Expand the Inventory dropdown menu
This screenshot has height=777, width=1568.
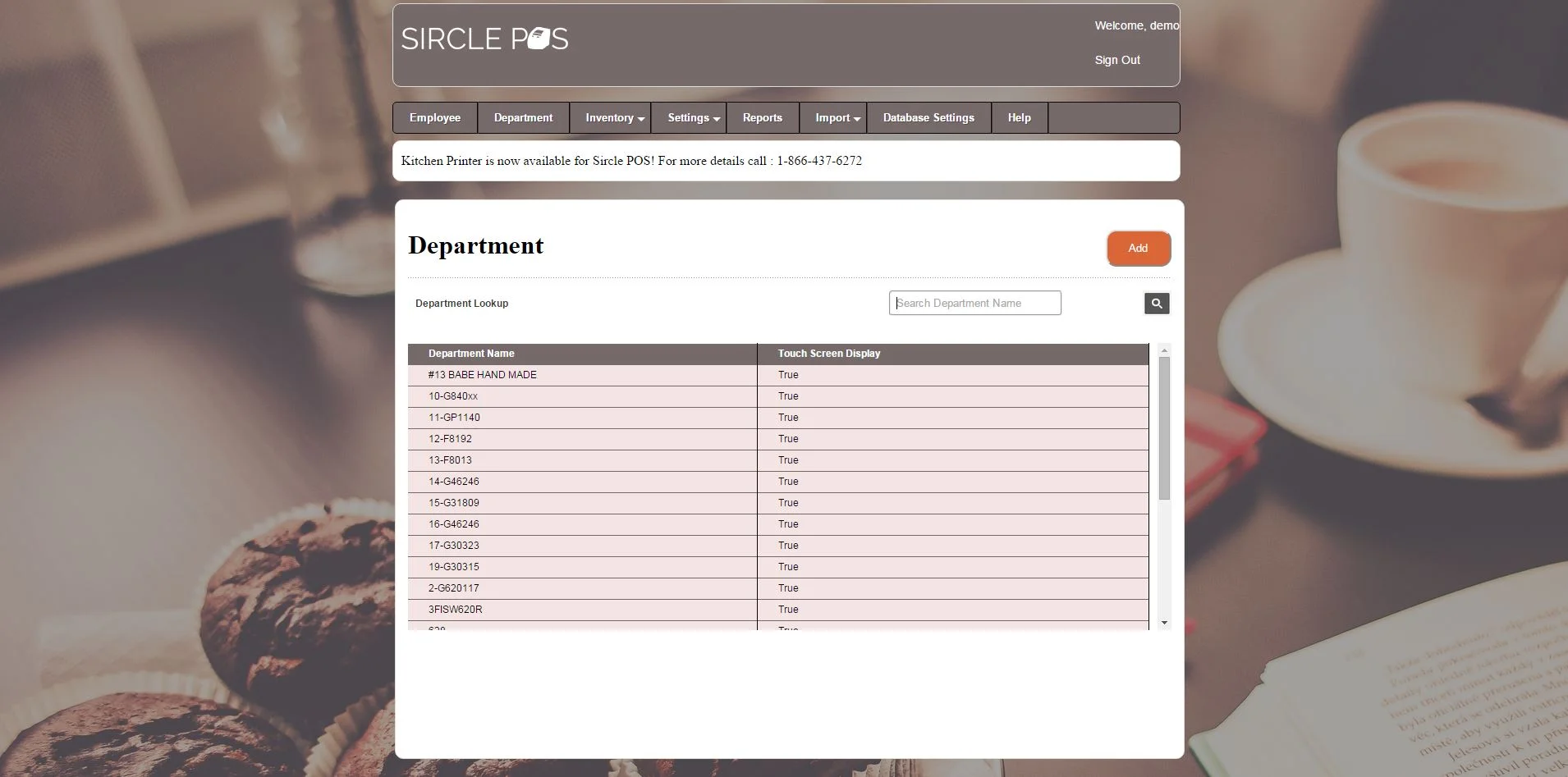pyautogui.click(x=610, y=118)
